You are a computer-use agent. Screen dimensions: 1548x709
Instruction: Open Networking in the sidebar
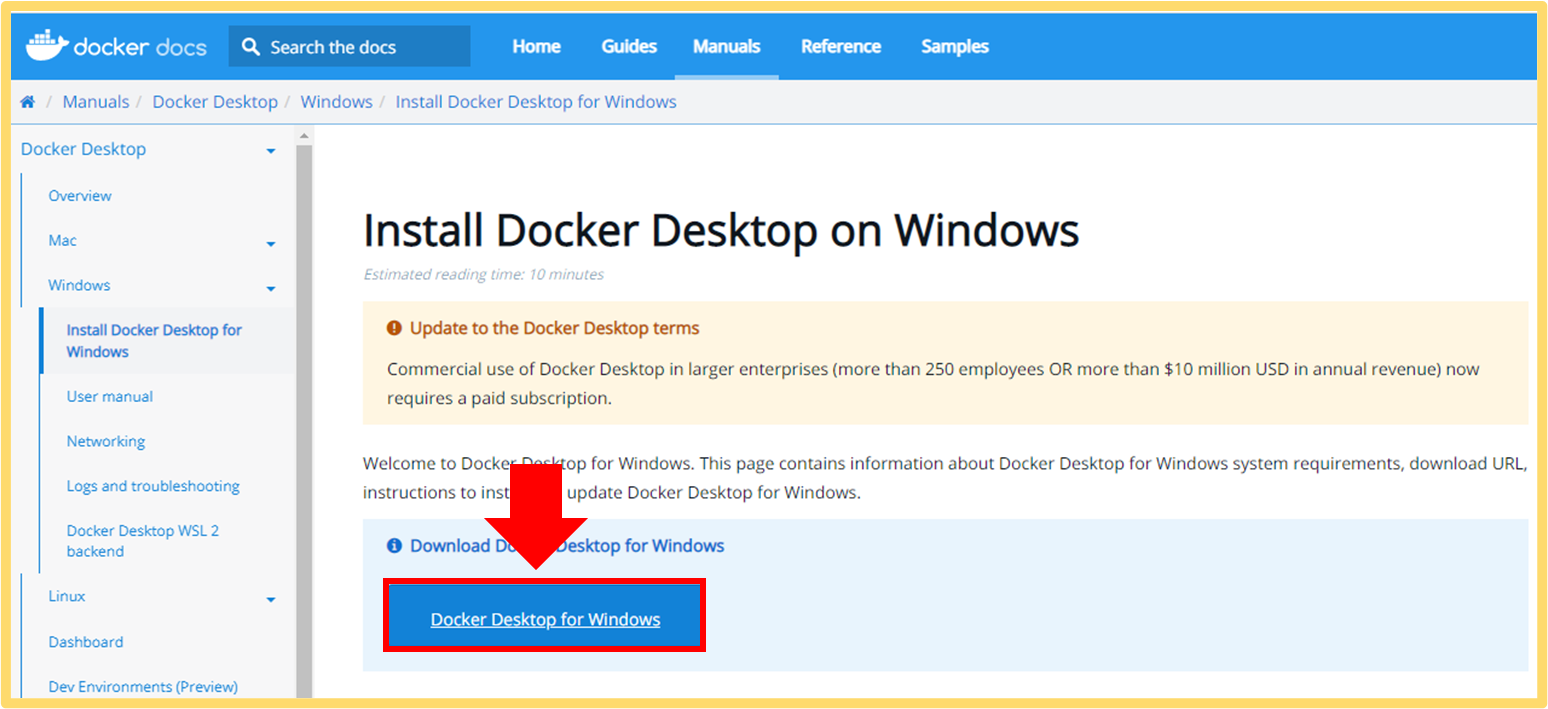click(x=106, y=442)
